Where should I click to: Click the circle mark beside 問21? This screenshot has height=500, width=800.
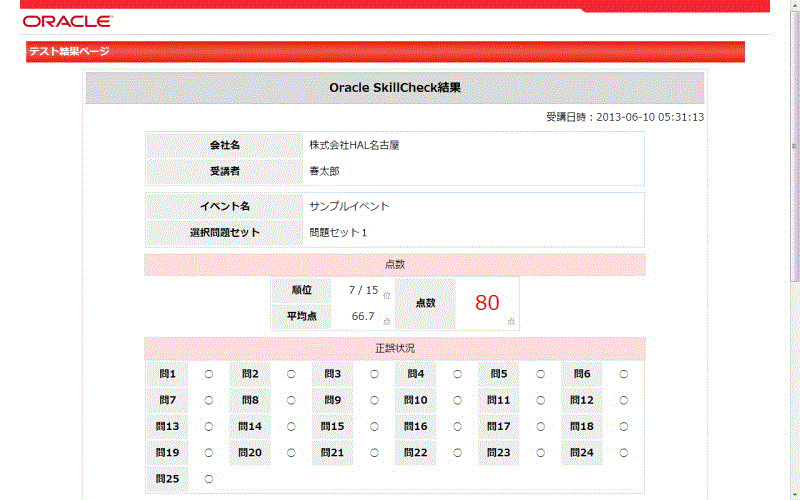374,453
